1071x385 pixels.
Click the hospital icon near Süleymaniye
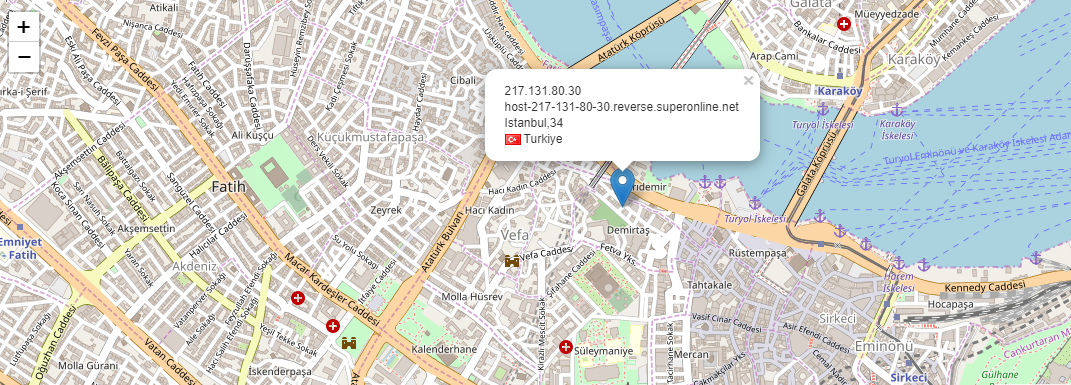click(566, 347)
